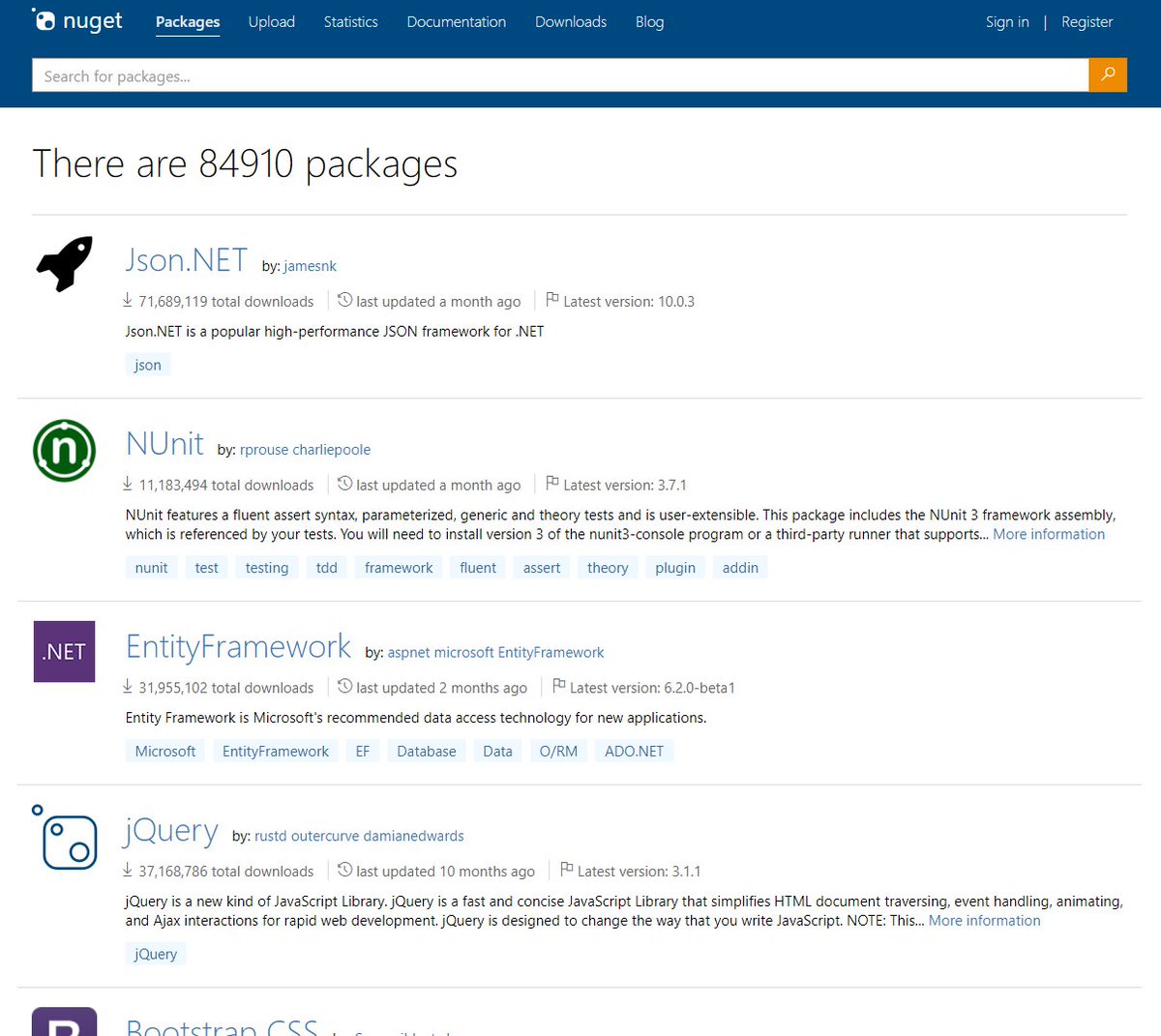The height and width of the screenshot is (1036, 1161).
Task: Filter by the EF tag
Action: point(363,751)
